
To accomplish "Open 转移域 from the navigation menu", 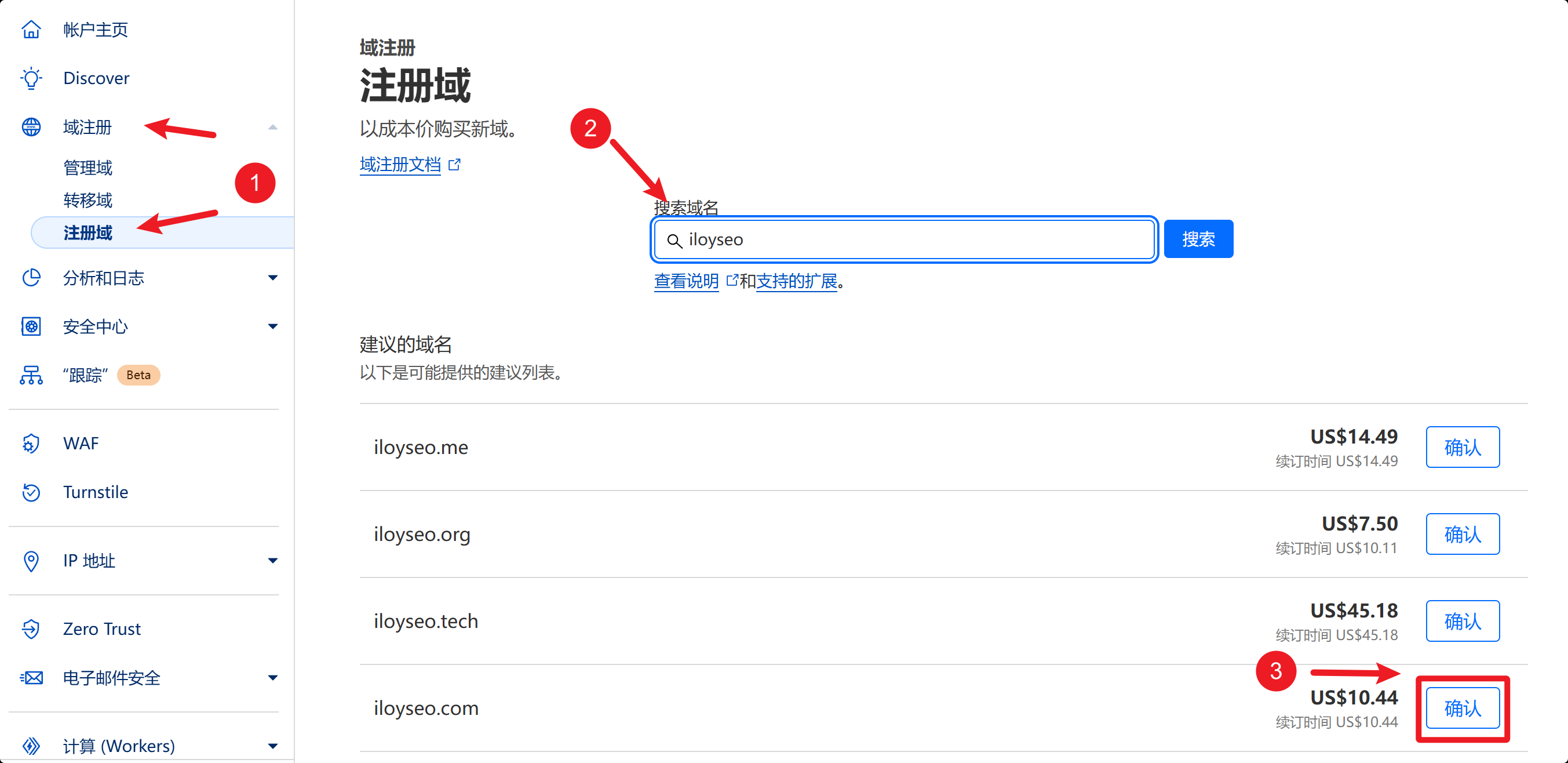I will (x=87, y=199).
